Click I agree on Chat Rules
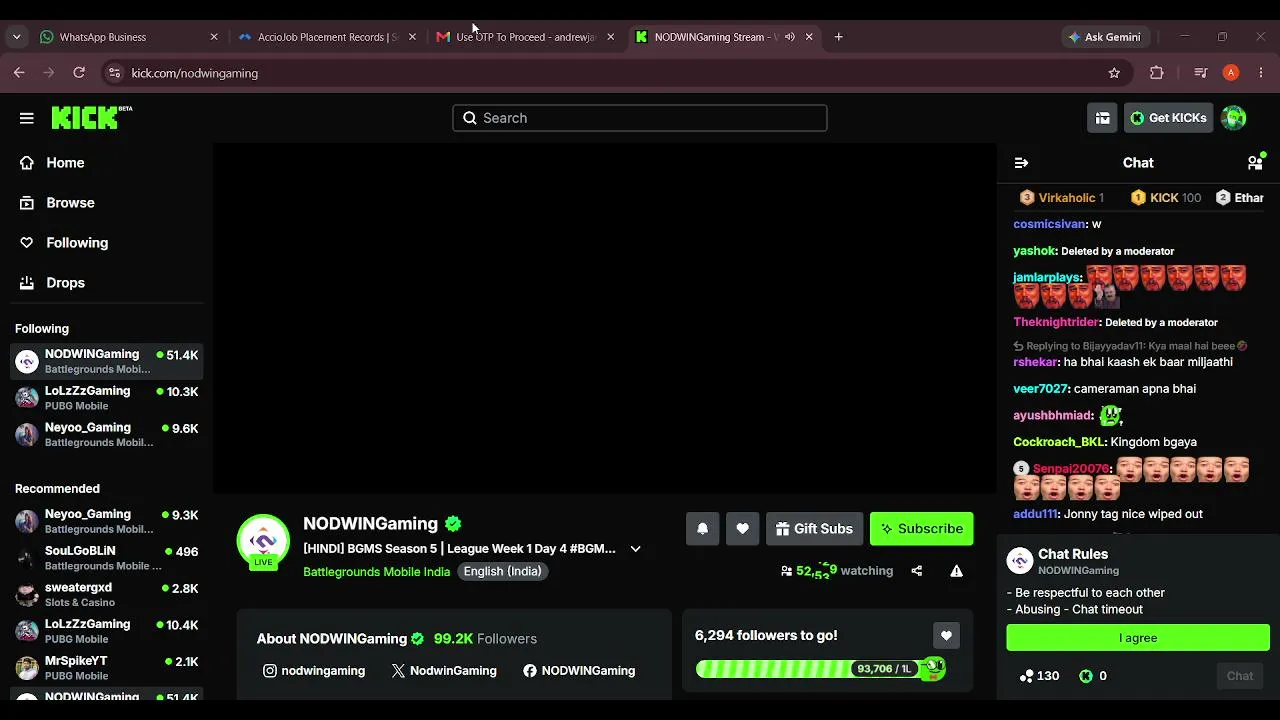Image resolution: width=1280 pixels, height=720 pixels. click(x=1138, y=638)
